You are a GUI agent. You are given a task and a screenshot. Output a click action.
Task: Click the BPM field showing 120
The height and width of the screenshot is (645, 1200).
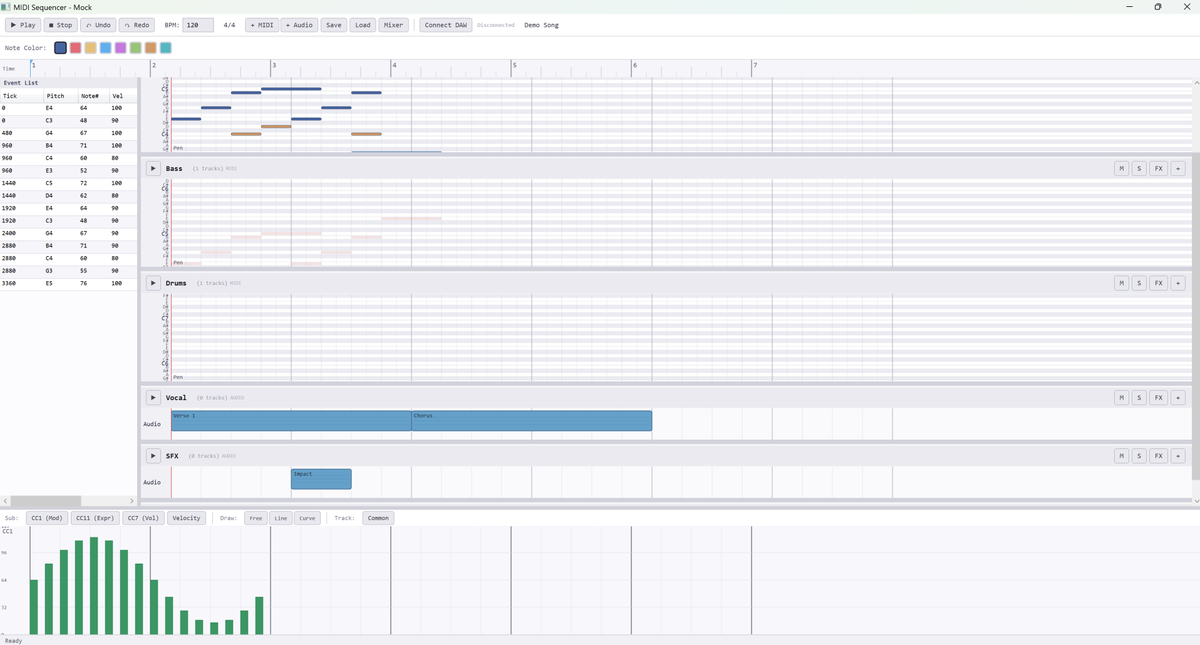pyautogui.click(x=198, y=25)
